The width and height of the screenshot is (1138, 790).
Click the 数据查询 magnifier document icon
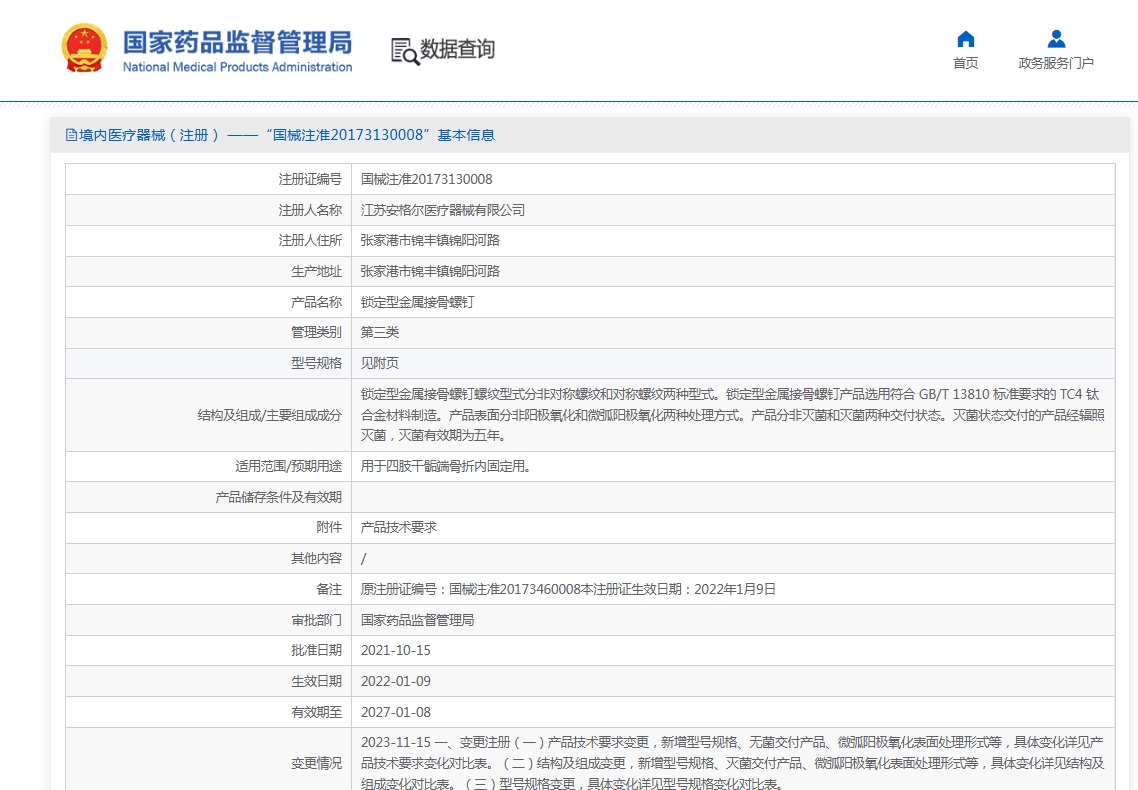[x=405, y=50]
